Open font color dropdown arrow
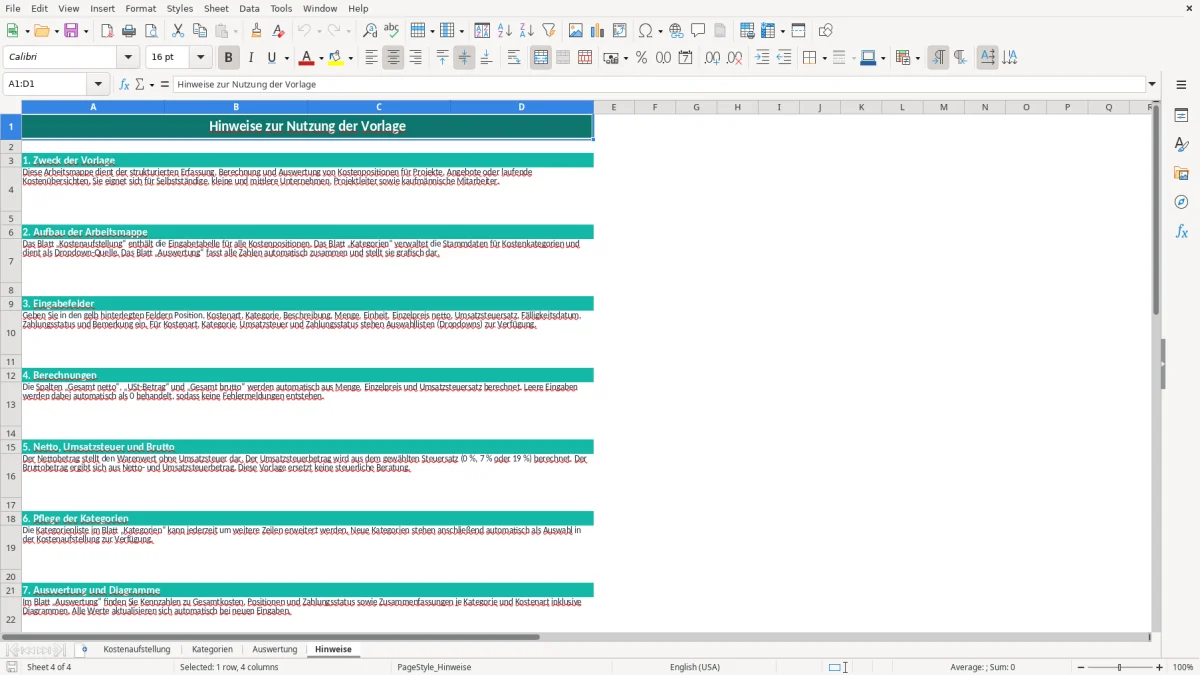 pos(320,58)
